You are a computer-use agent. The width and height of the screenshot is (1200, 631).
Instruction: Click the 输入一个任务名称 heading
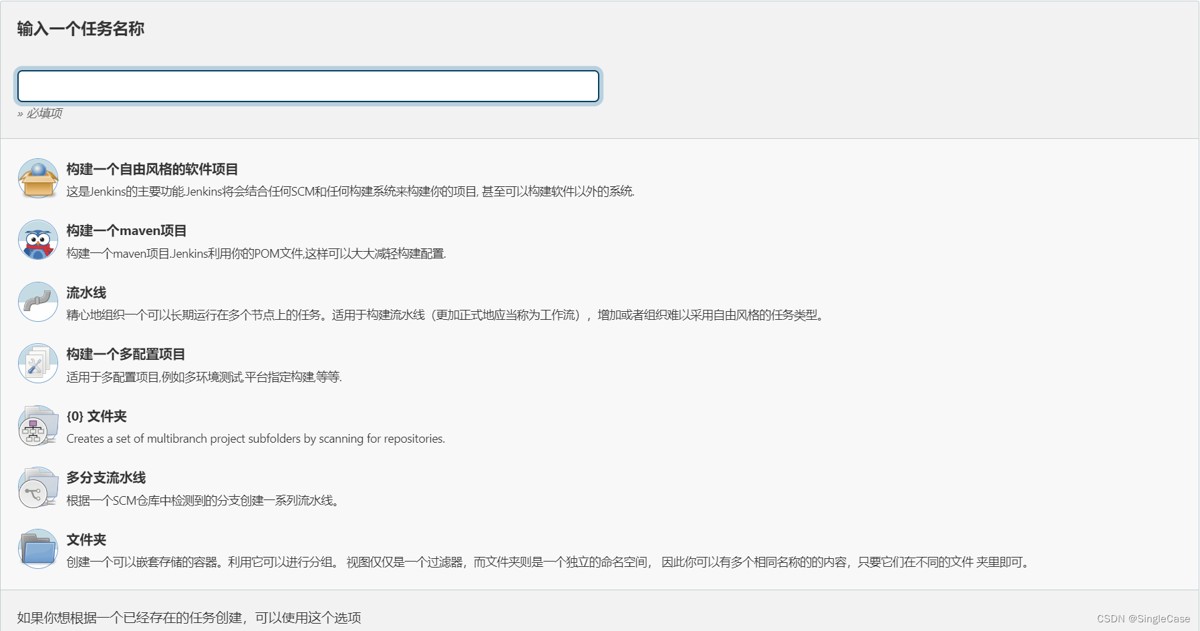(80, 29)
